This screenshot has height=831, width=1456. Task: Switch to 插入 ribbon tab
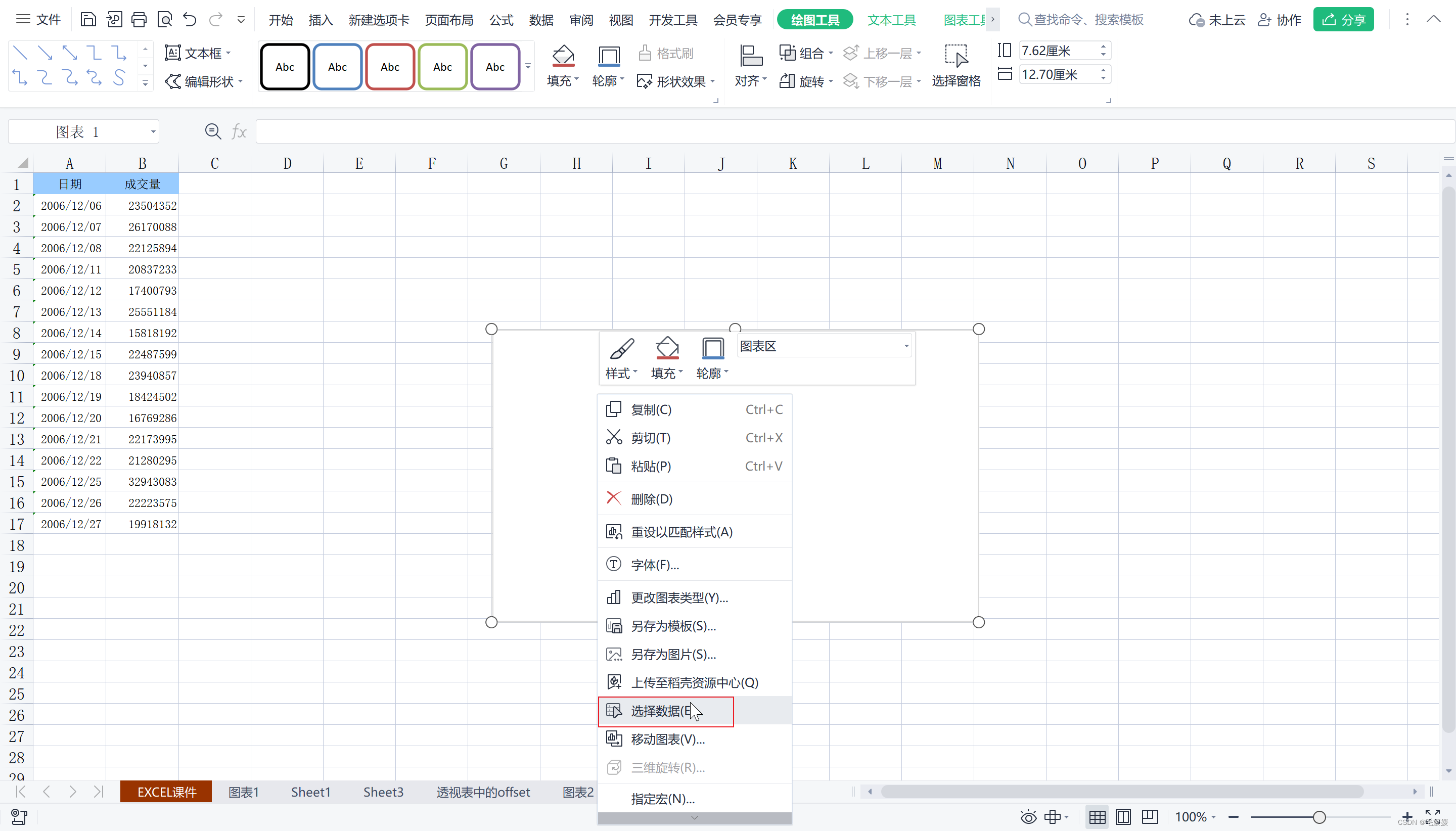pyautogui.click(x=320, y=20)
